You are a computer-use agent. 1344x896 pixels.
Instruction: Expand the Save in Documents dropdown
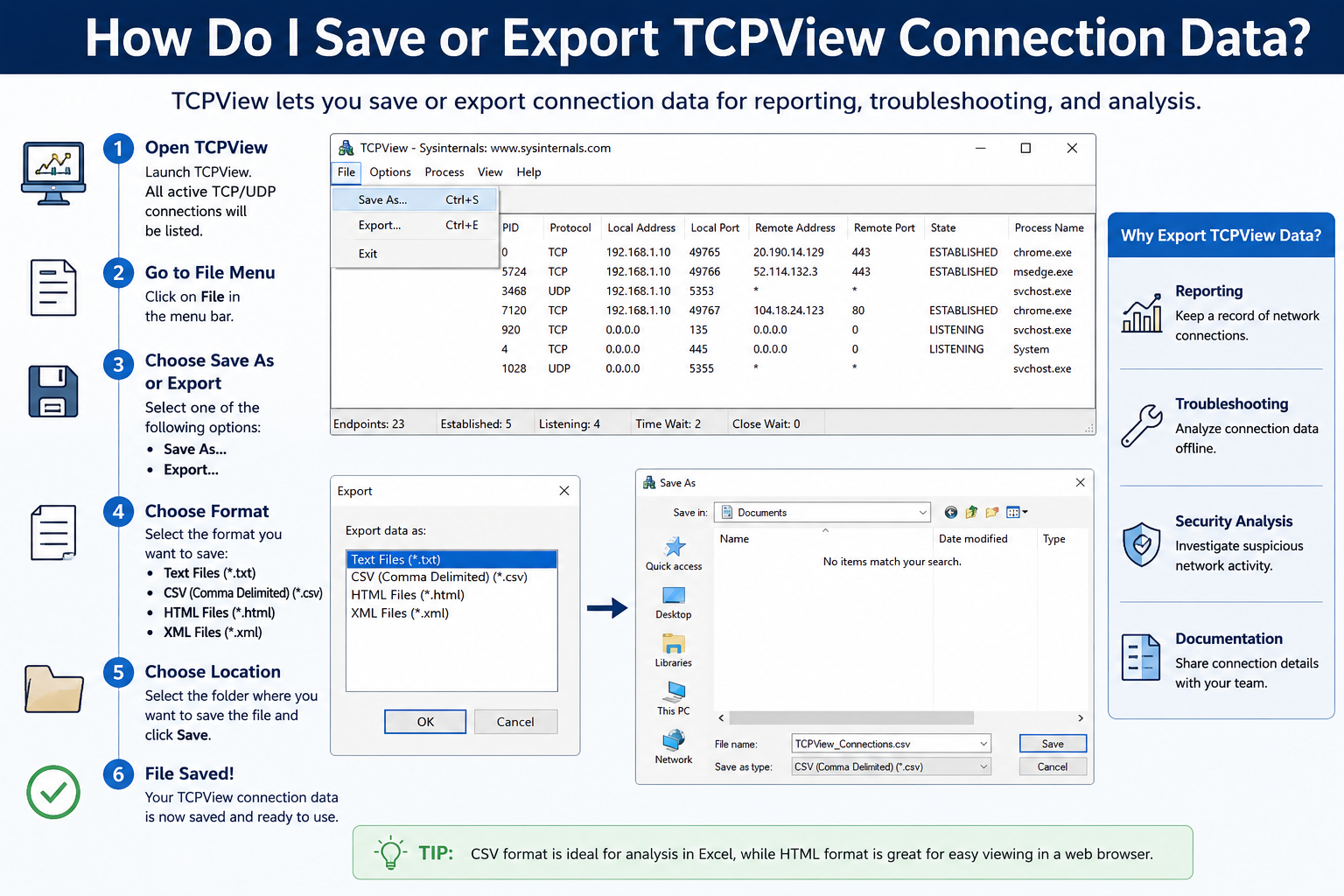(922, 513)
